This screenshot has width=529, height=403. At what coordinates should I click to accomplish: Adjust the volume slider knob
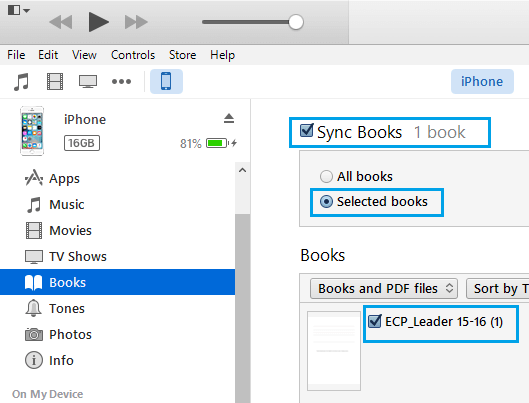pos(296,22)
